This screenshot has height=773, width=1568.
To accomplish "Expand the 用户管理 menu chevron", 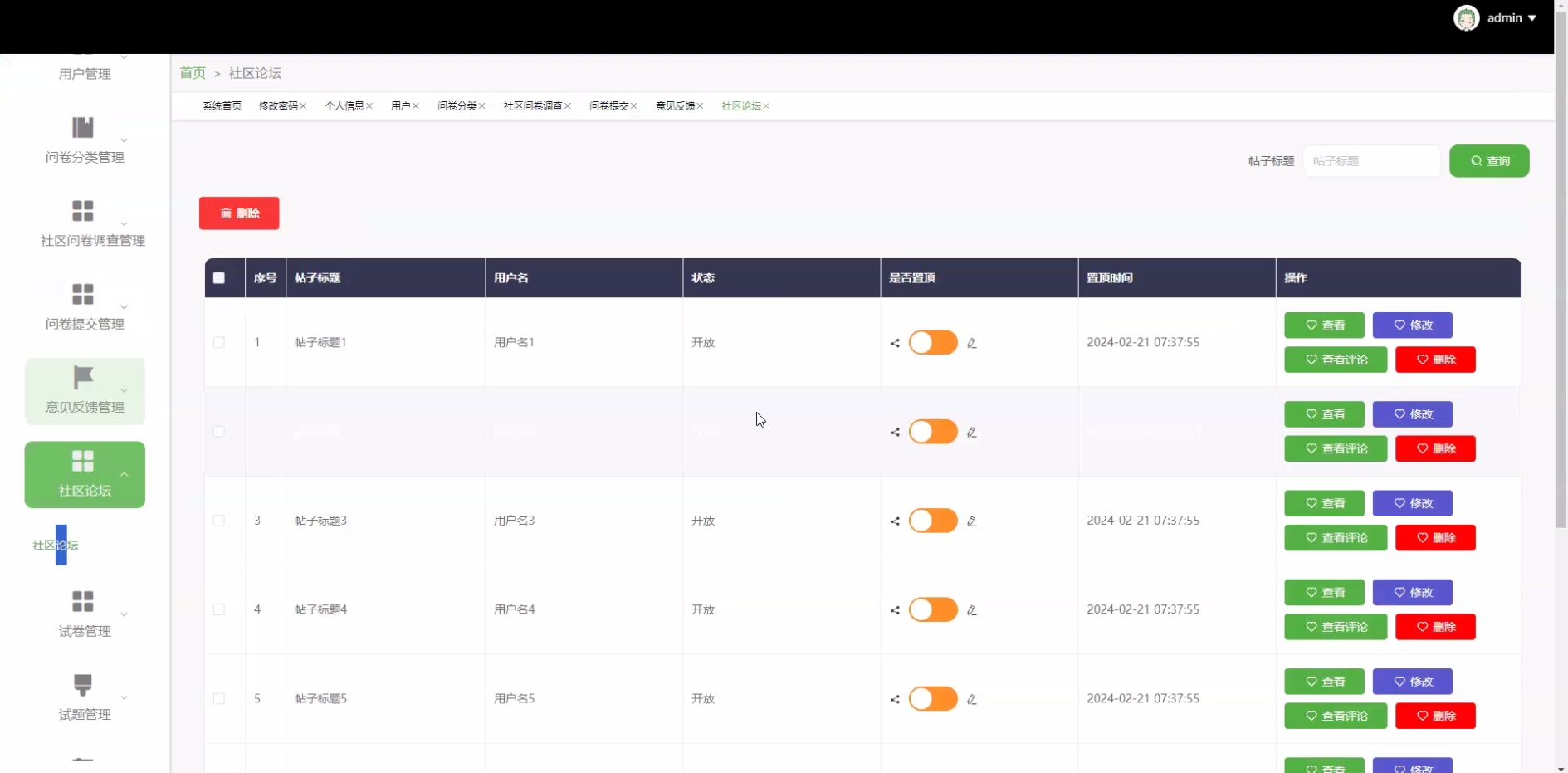I will point(125,57).
